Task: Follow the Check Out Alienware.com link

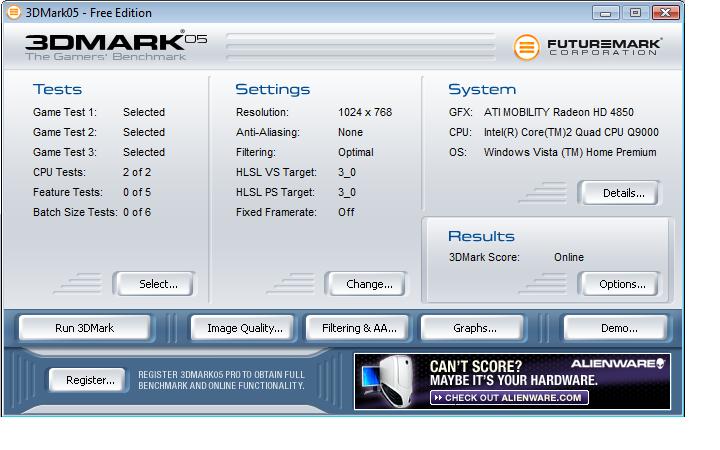Action: 509,398
